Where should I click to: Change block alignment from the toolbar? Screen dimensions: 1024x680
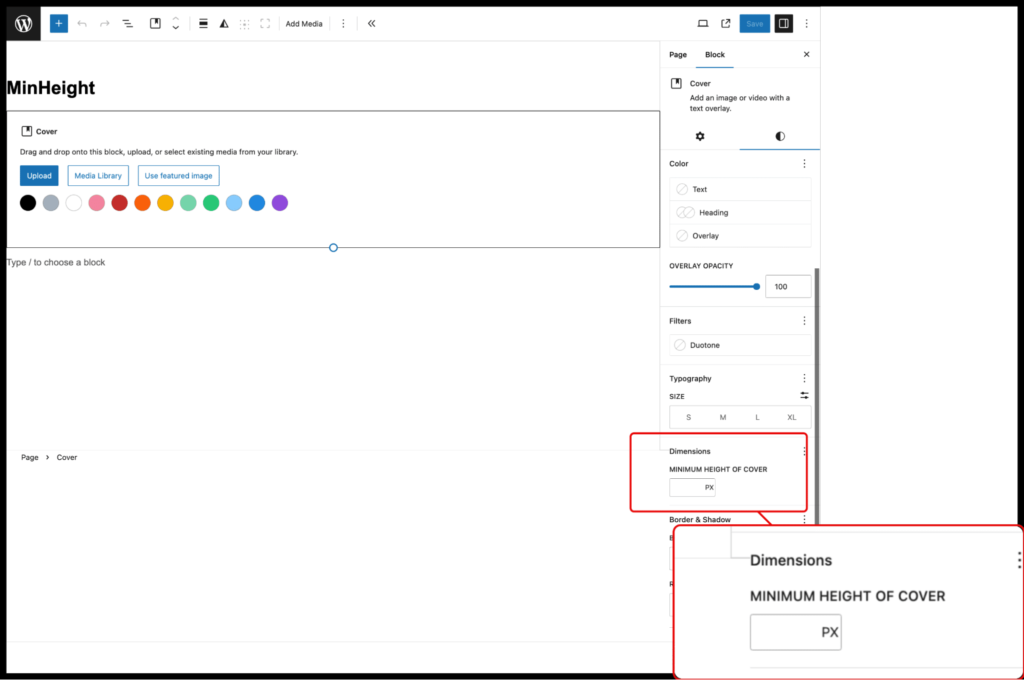pos(203,23)
